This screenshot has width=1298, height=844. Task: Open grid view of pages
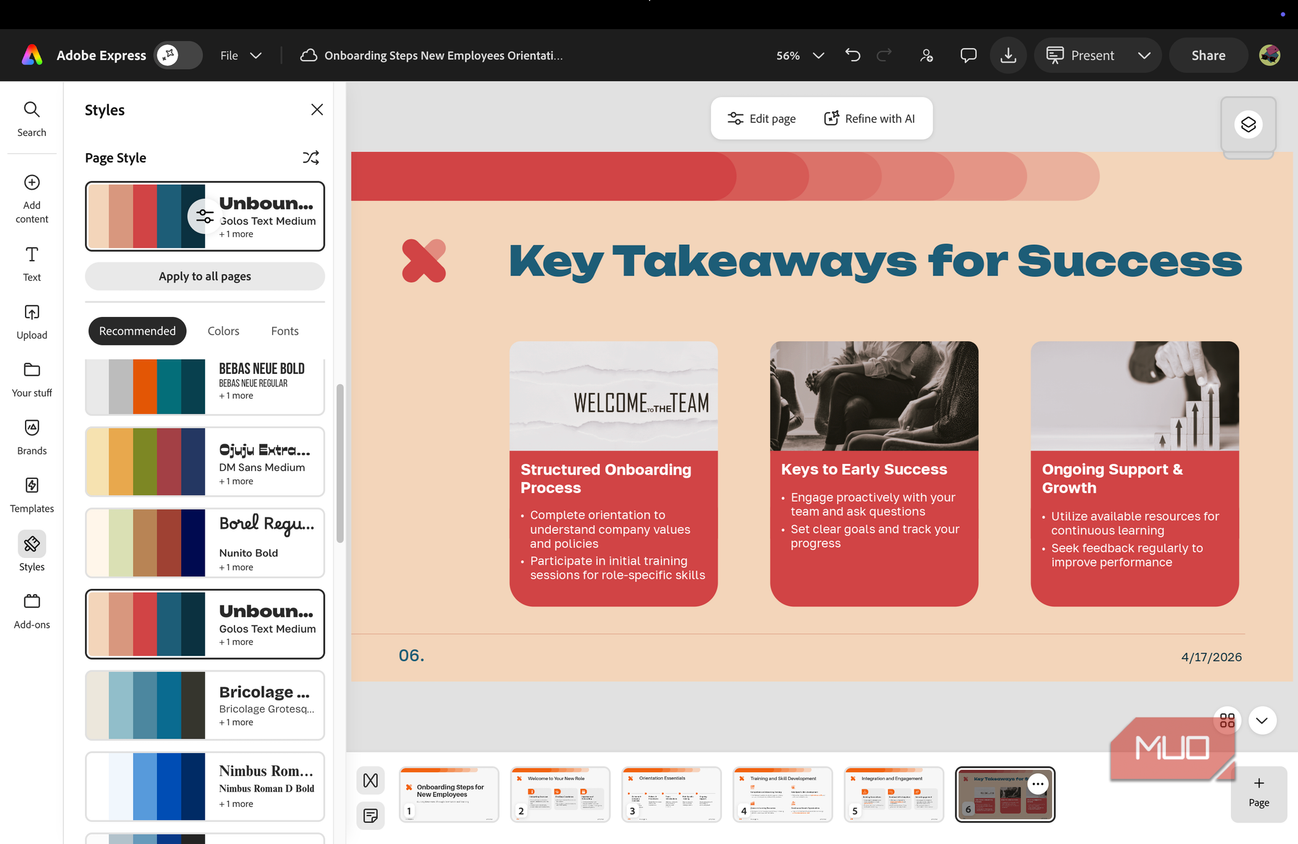(x=1227, y=720)
